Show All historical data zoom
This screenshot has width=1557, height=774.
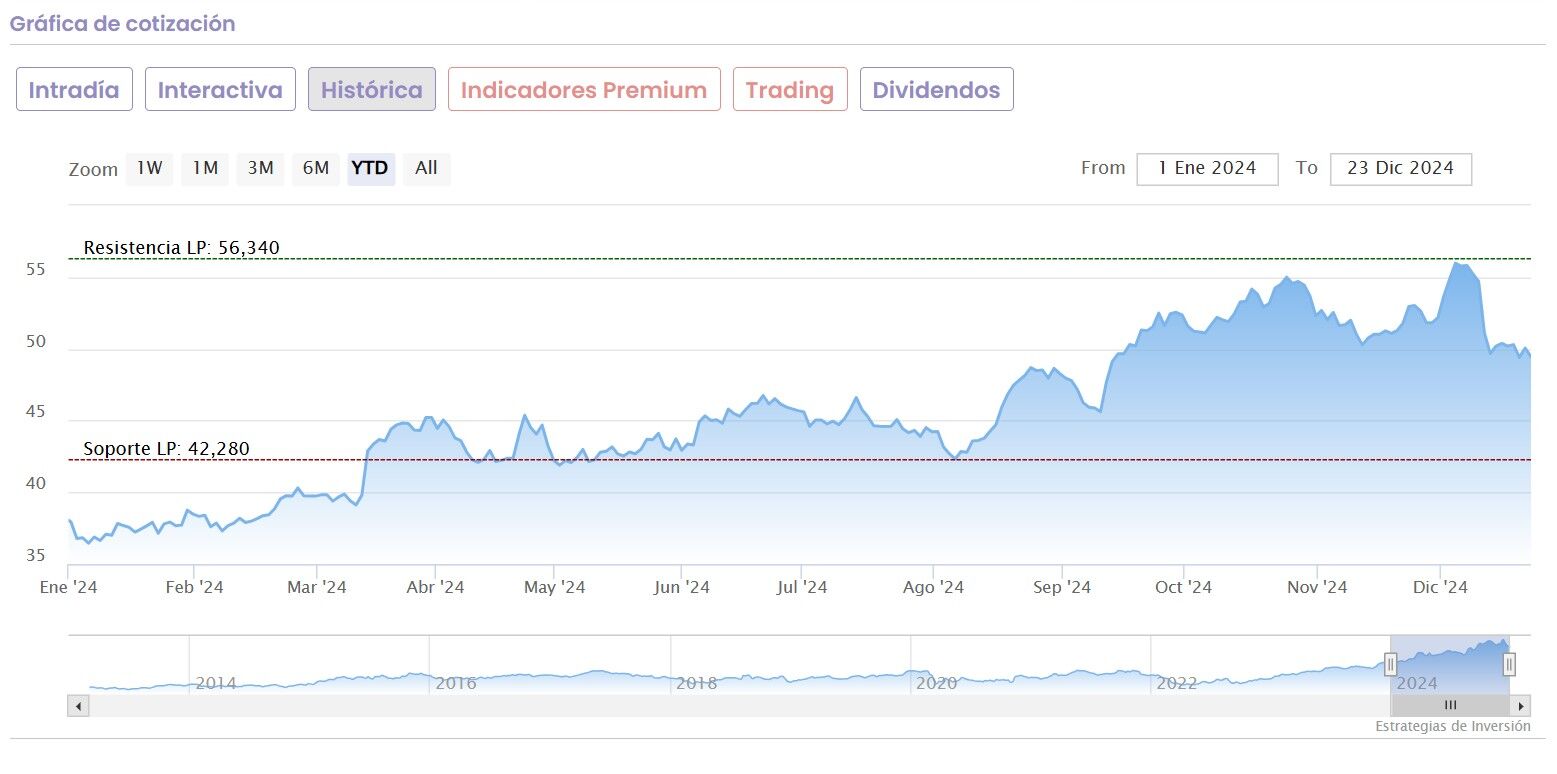coord(426,169)
